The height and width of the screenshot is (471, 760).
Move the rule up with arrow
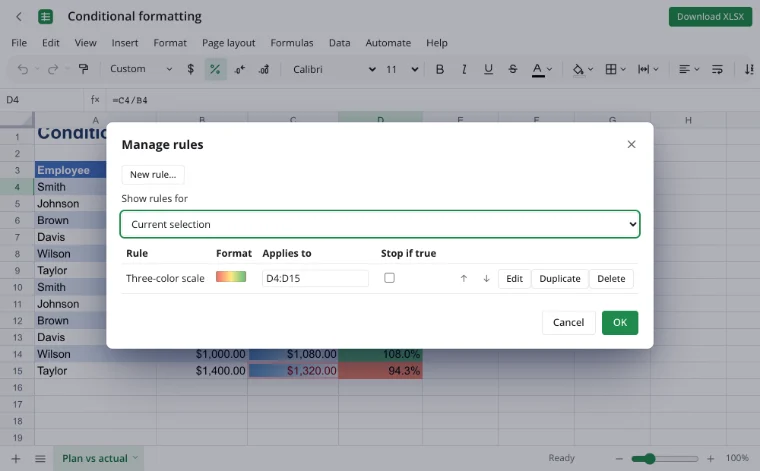pyautogui.click(x=464, y=279)
